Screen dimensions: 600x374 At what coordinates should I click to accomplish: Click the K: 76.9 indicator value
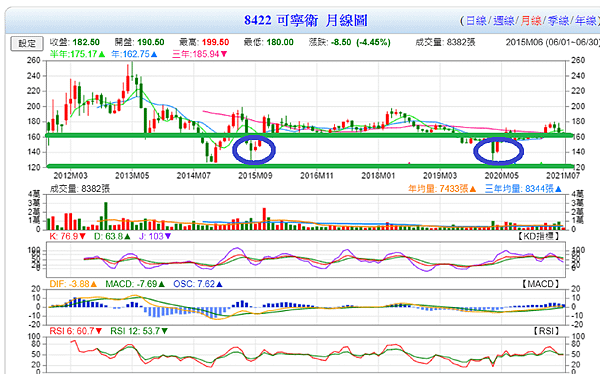coord(68,236)
